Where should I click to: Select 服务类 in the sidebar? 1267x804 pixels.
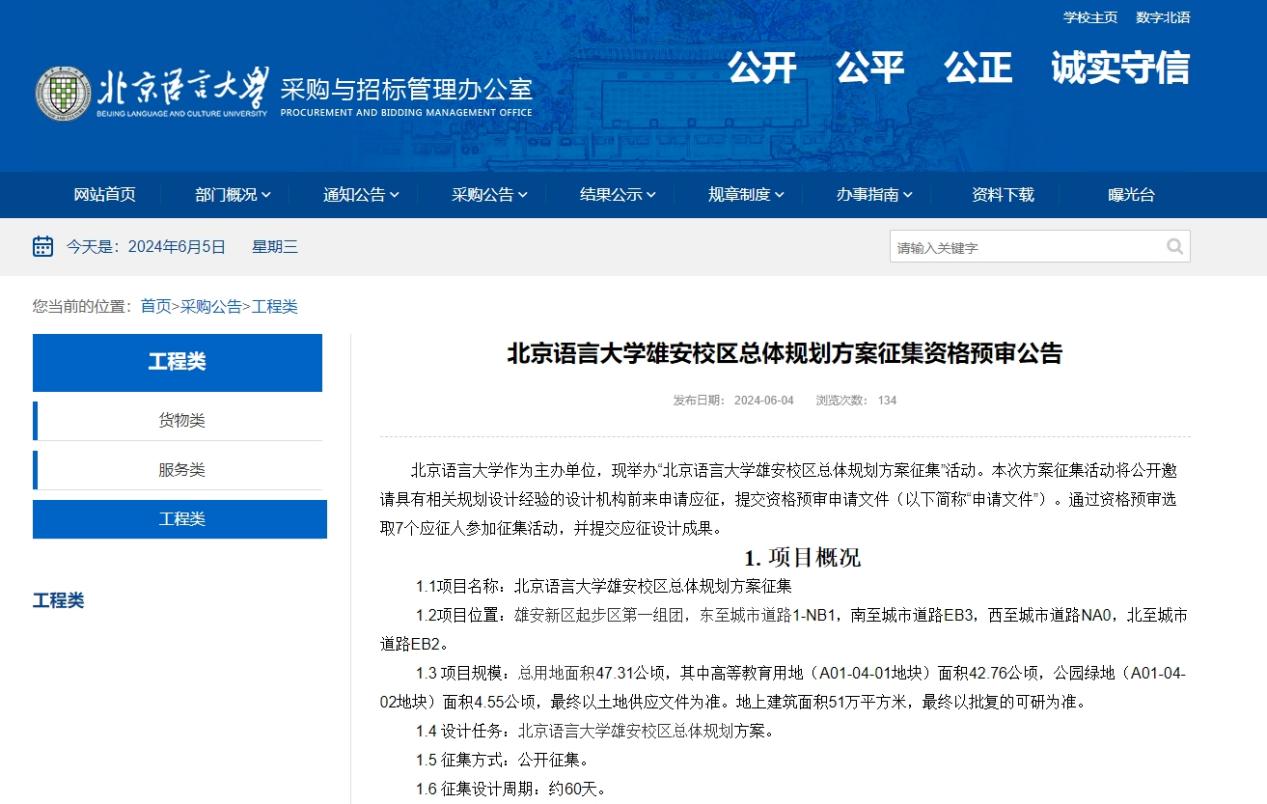pyautogui.click(x=180, y=470)
